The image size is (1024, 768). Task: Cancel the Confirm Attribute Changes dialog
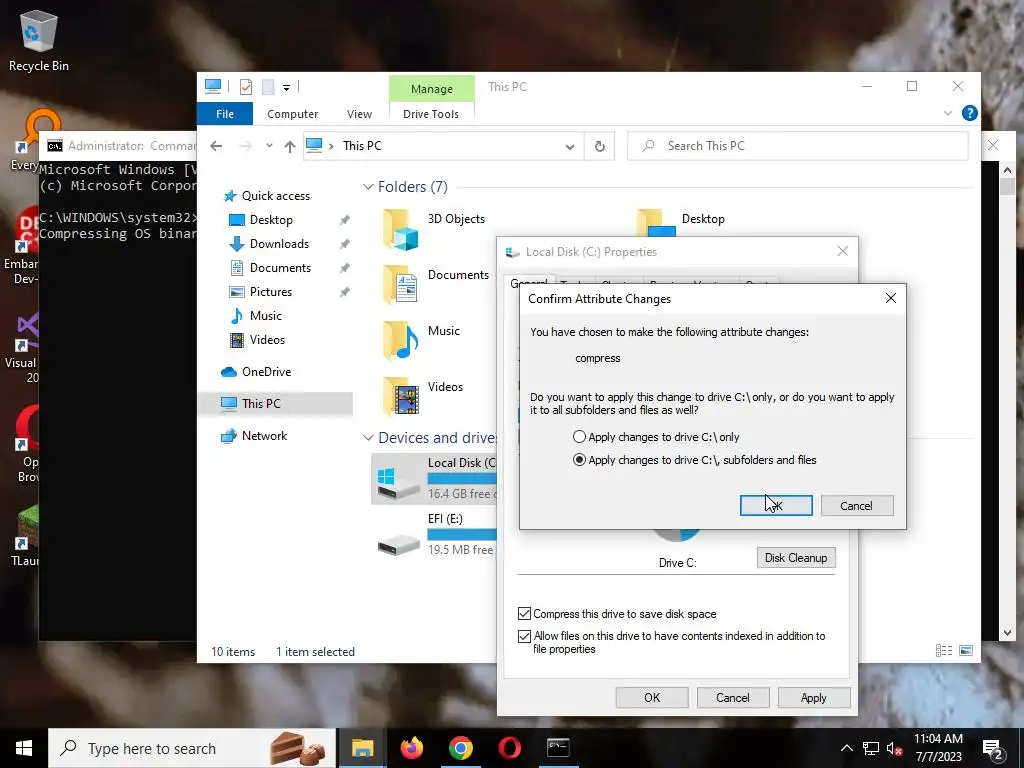point(856,505)
